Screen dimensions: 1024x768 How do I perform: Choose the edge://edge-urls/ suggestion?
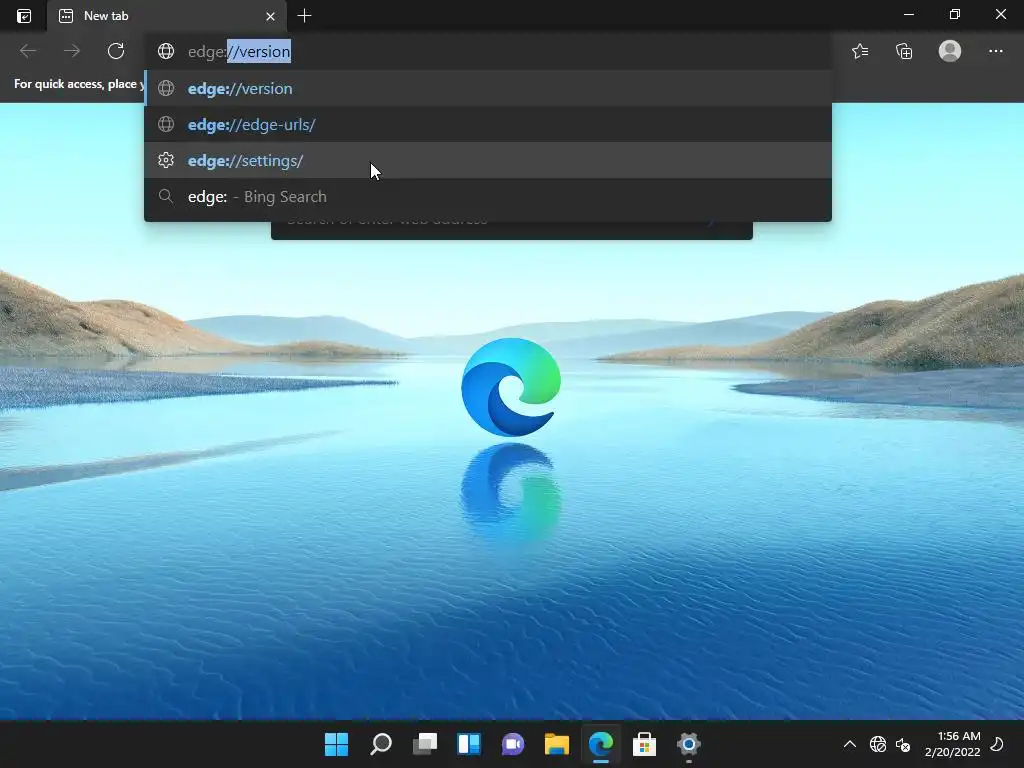pyautogui.click(x=488, y=124)
